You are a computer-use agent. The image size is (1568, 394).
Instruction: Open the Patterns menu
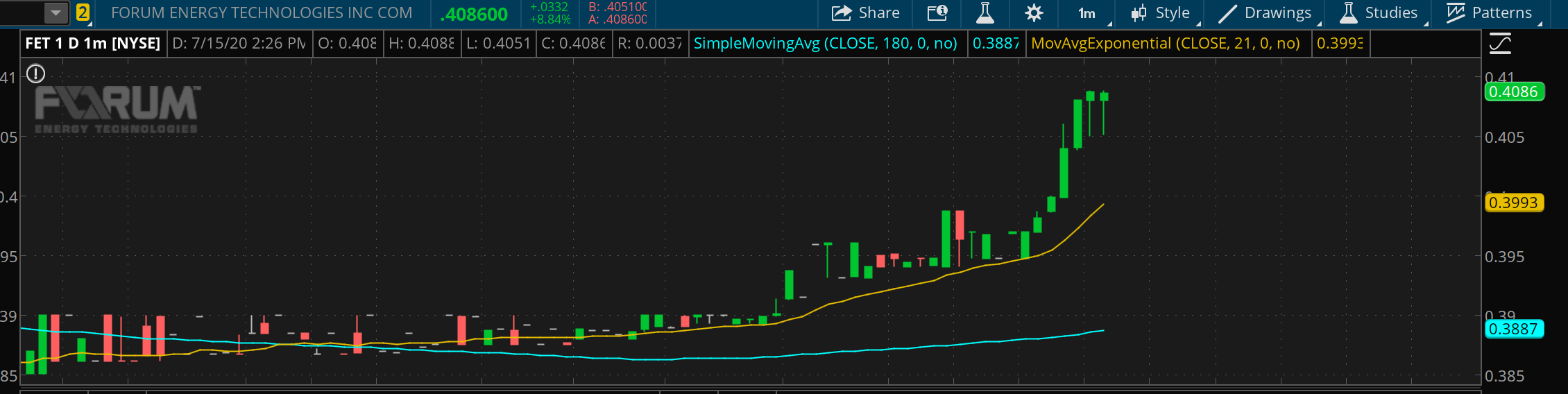(x=1488, y=13)
